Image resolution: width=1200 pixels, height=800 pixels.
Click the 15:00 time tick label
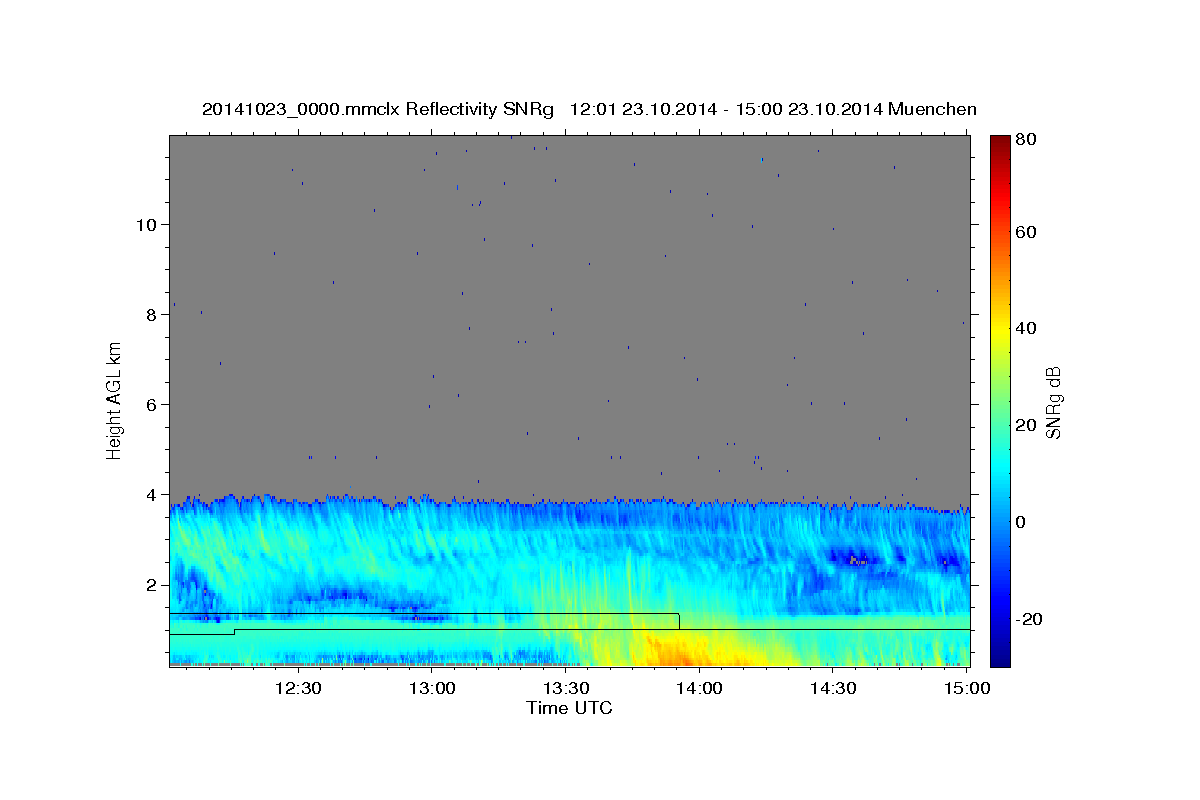[x=965, y=688]
